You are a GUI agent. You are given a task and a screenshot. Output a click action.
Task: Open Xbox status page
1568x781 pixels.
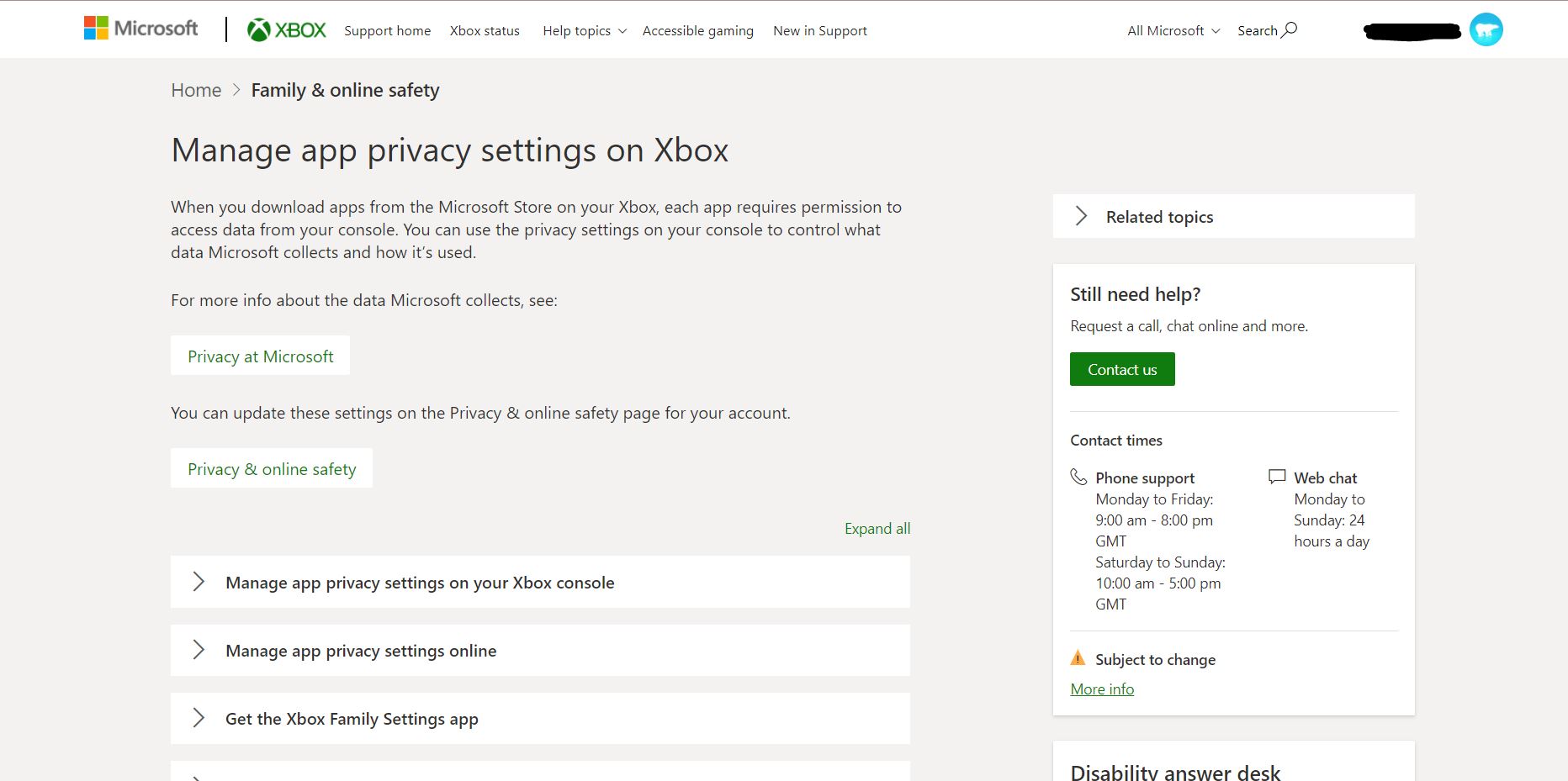click(485, 30)
